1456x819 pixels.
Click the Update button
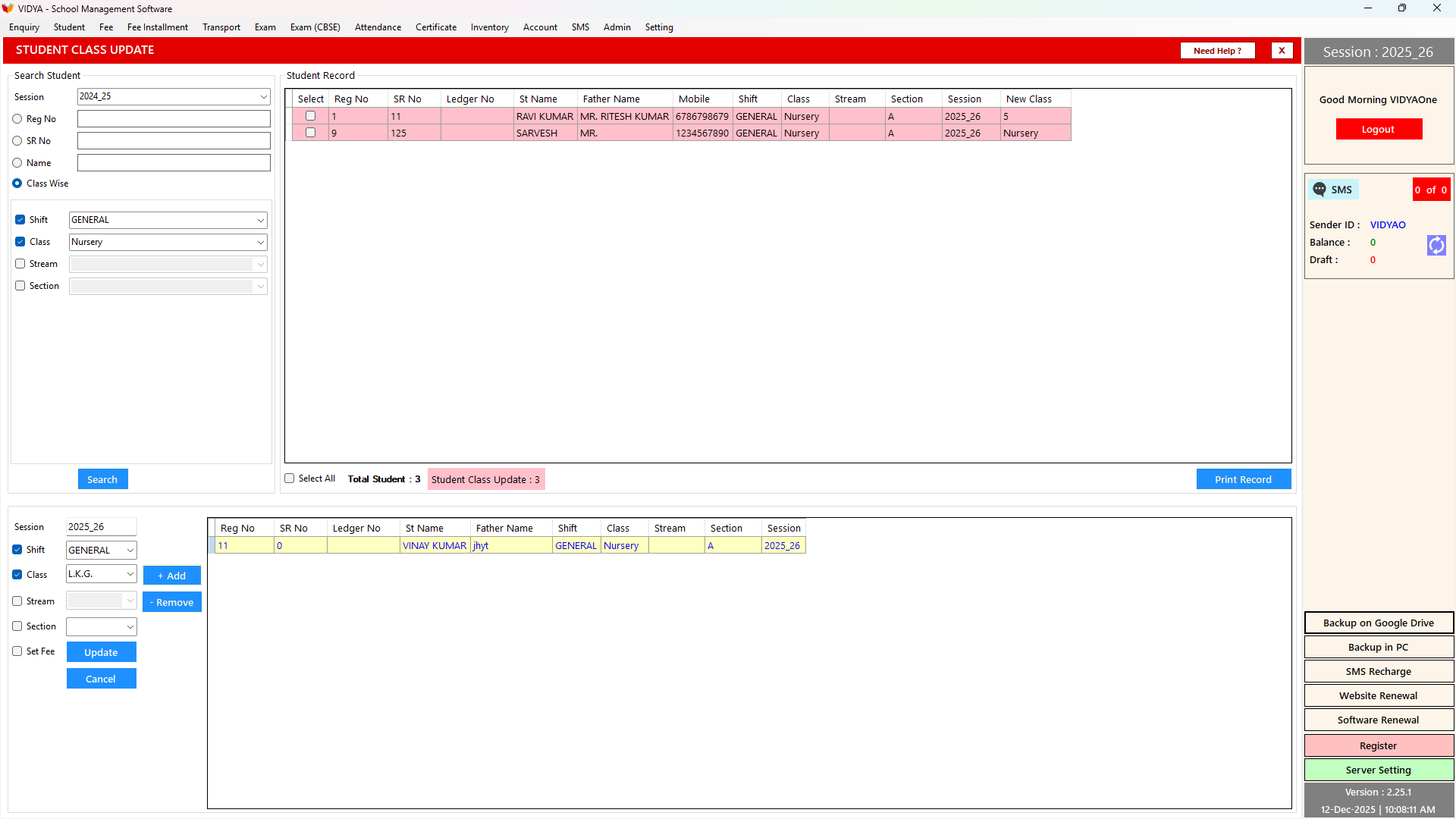pyautogui.click(x=101, y=652)
